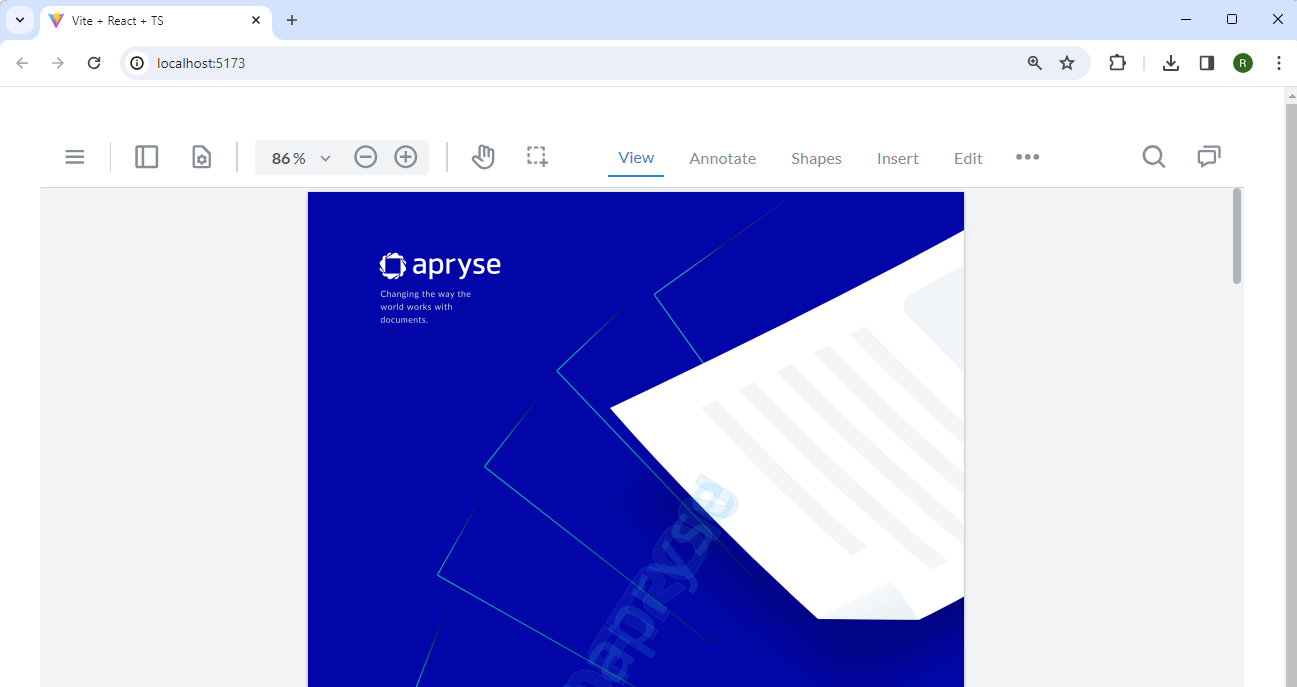
Task: Open view controls page settings
Action: coord(202,157)
